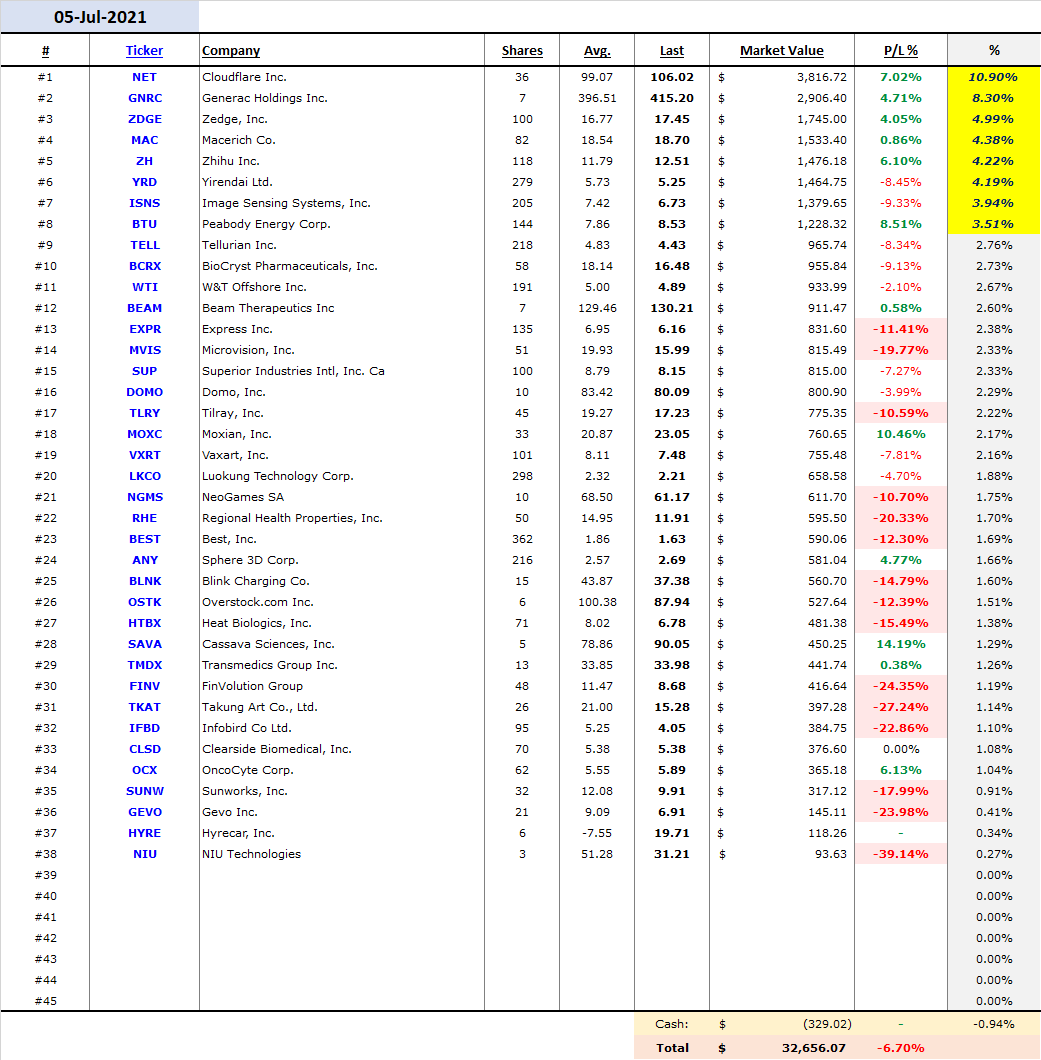Click the BTU ticker cell
Viewport: 1041px width, 1060px height.
144,224
